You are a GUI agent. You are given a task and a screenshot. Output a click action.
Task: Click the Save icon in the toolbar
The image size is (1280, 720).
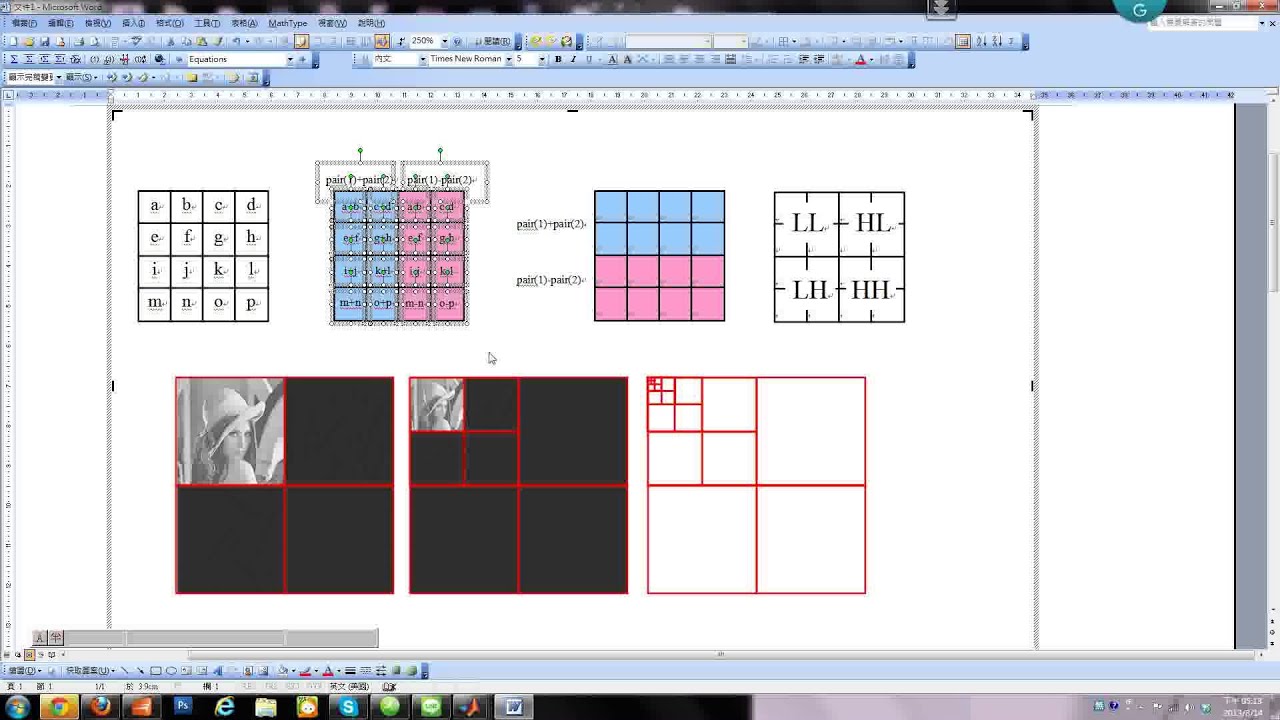coord(45,41)
